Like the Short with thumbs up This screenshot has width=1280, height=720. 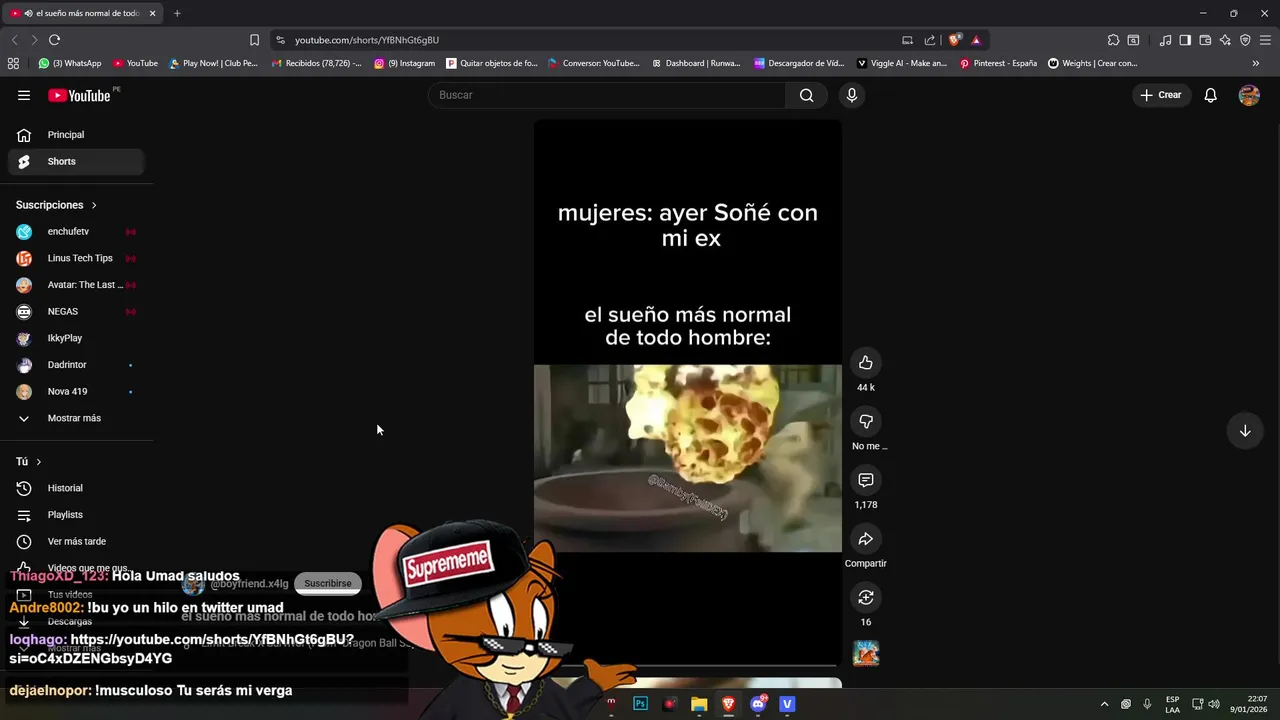(x=866, y=363)
